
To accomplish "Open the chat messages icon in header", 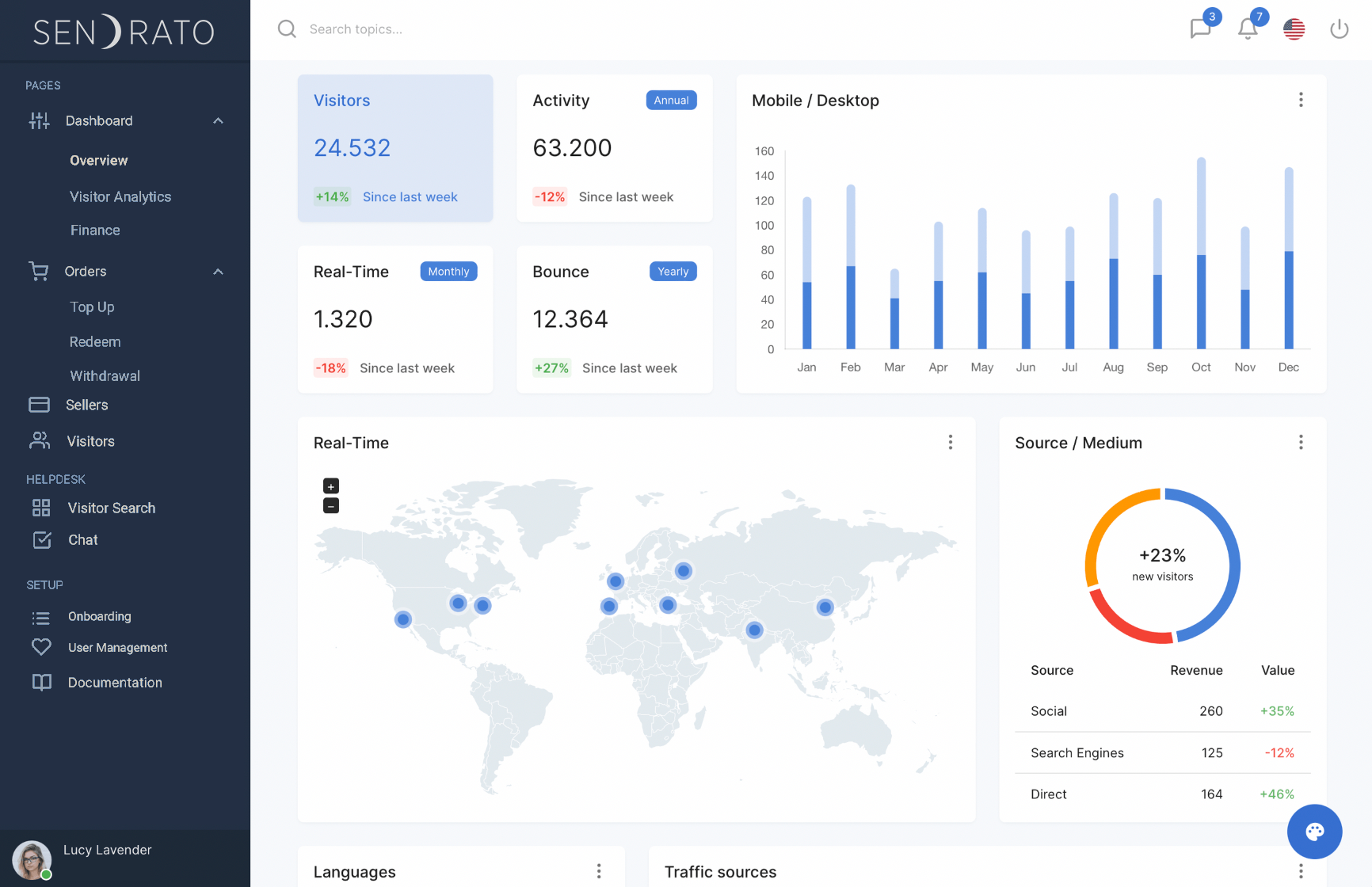I will pos(1200,29).
